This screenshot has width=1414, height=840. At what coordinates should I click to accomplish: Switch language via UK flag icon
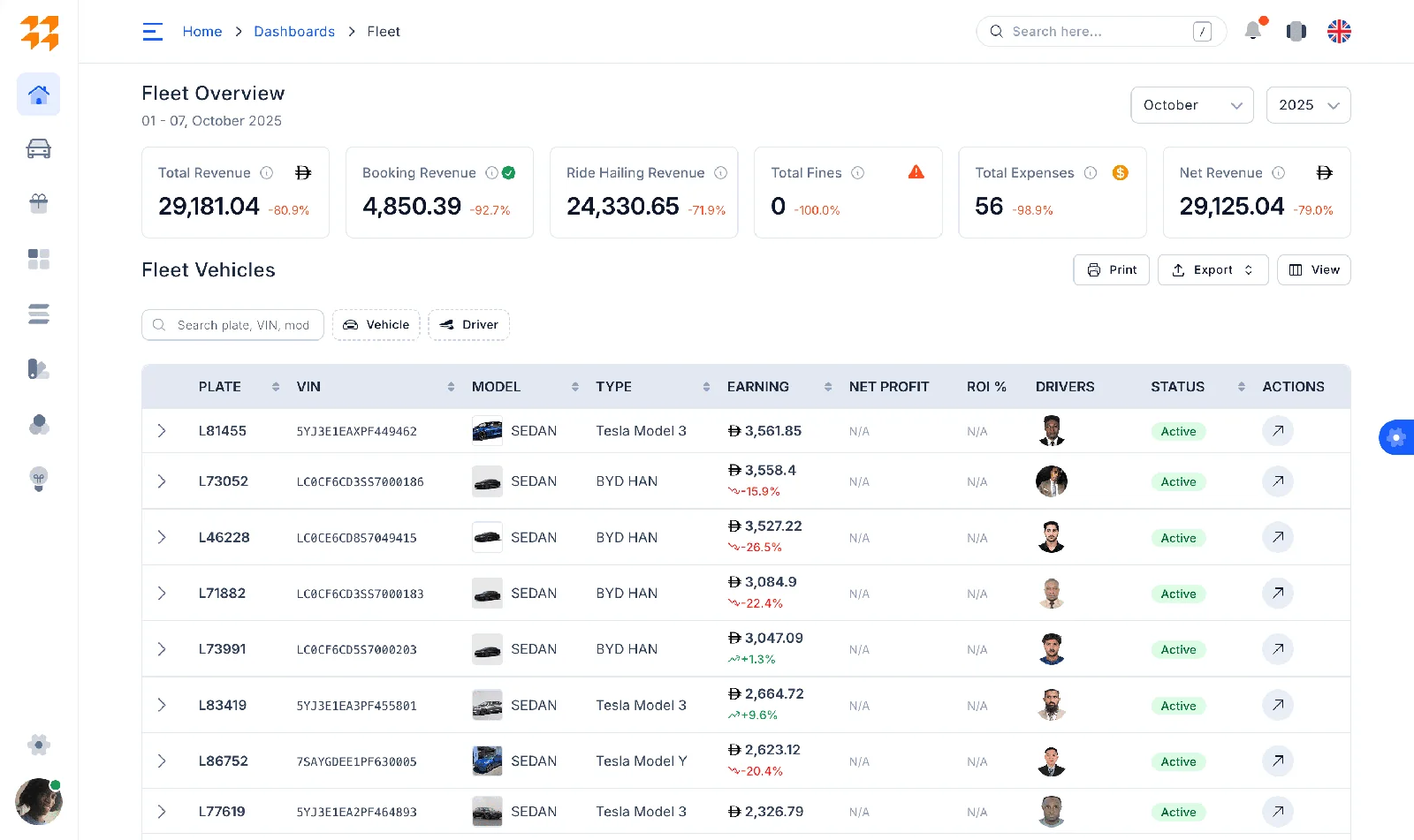(x=1339, y=31)
